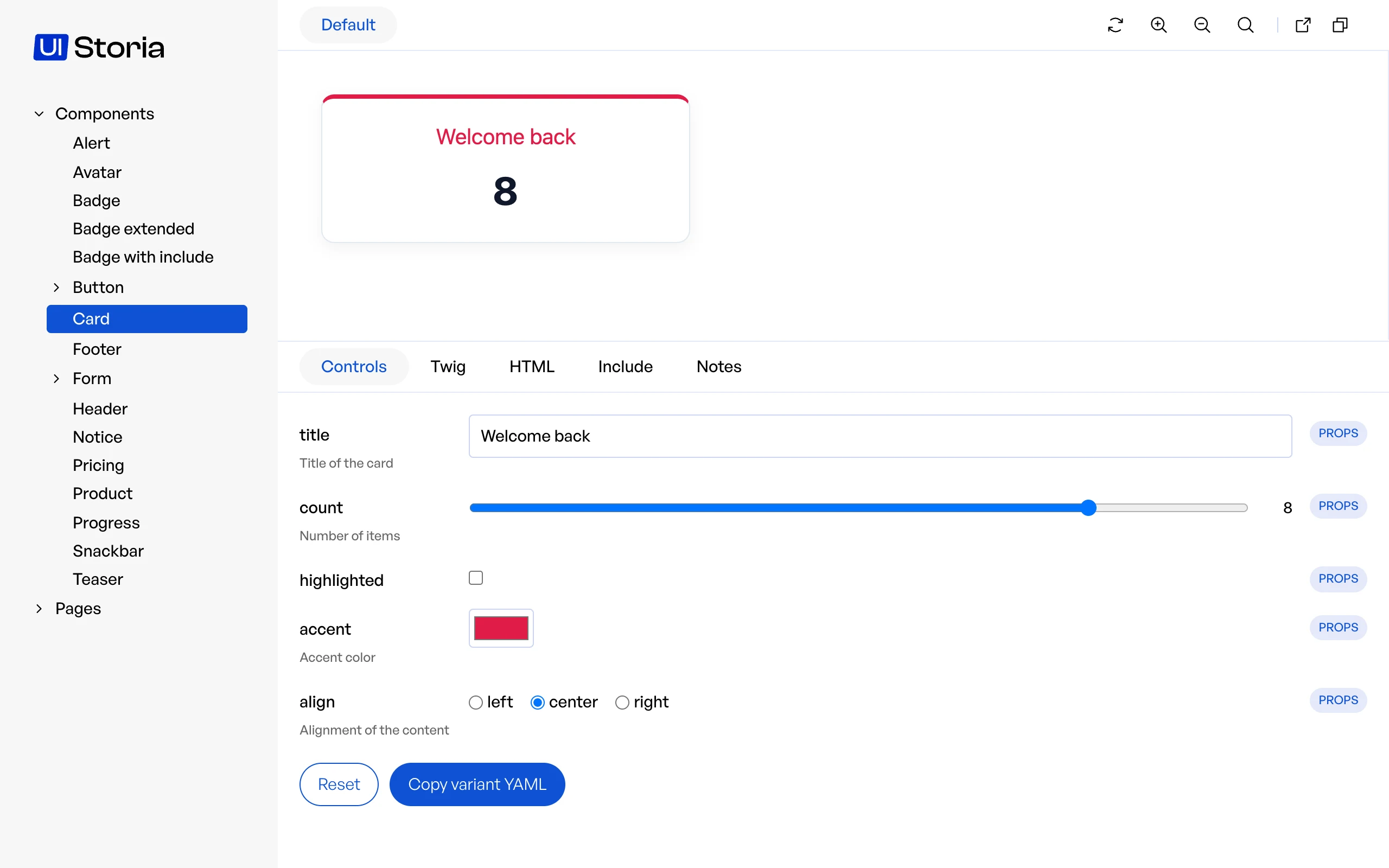Click the PROPS badge for highlighted

pyautogui.click(x=1338, y=579)
